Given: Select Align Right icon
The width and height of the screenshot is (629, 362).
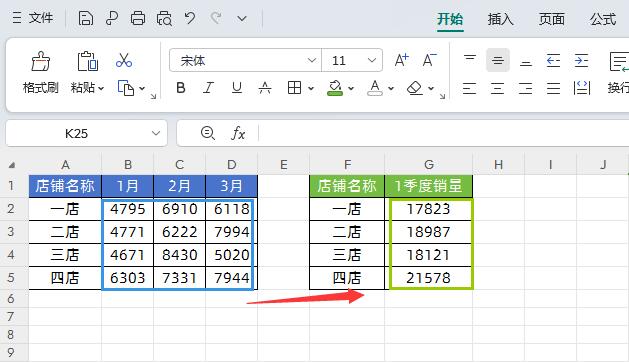Looking at the screenshot, I should click(526, 88).
